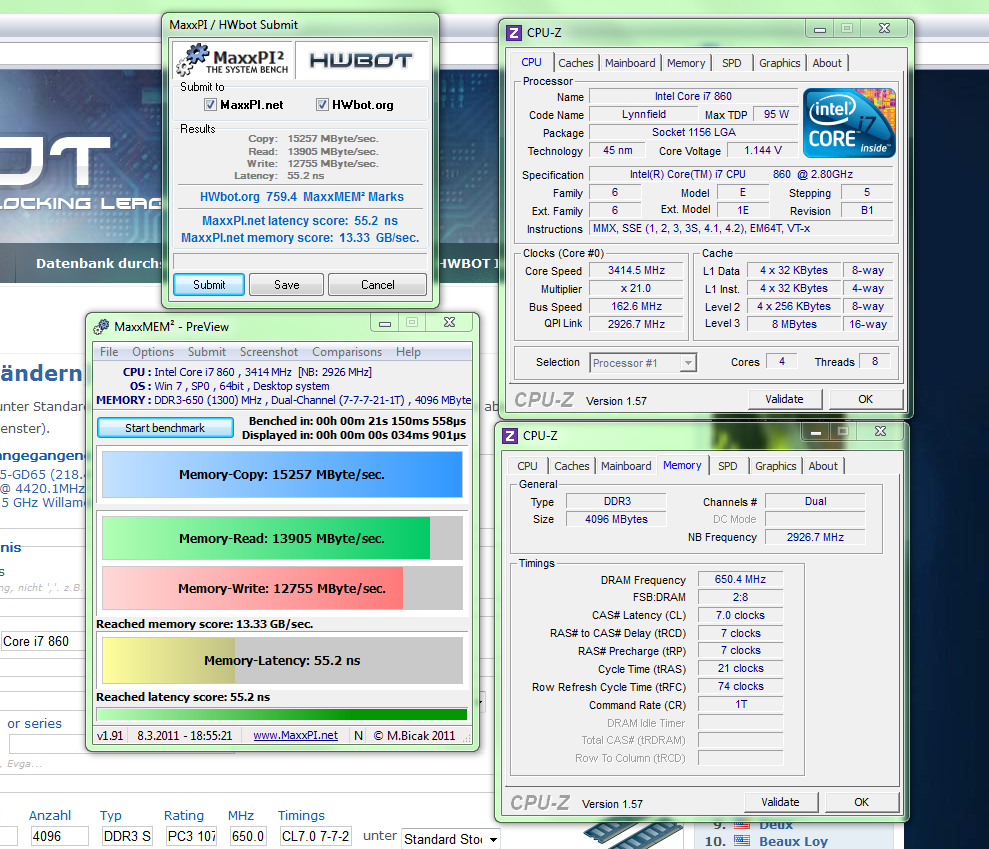The width and height of the screenshot is (989, 849).
Task: Open the Screenshot menu in MaxxMEM
Action: pyautogui.click(x=269, y=352)
